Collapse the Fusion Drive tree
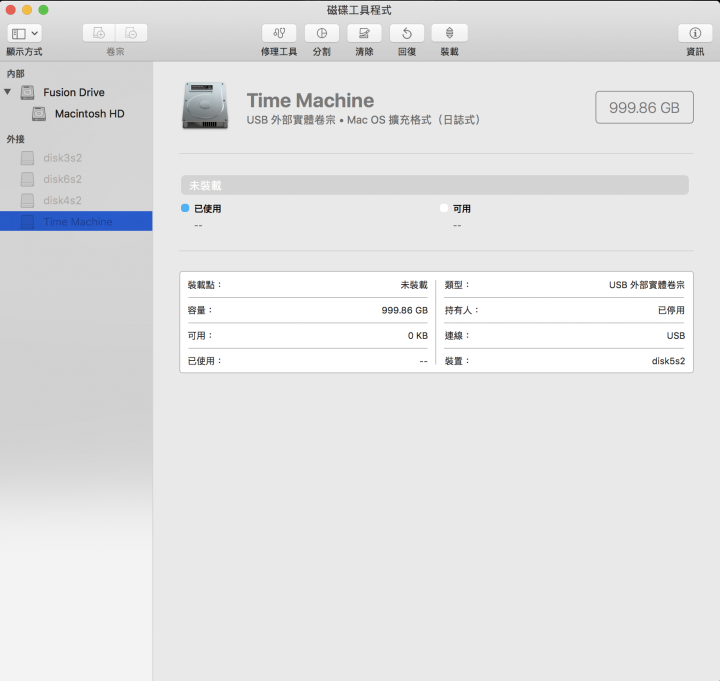This screenshot has height=681, width=720. (x=7, y=92)
